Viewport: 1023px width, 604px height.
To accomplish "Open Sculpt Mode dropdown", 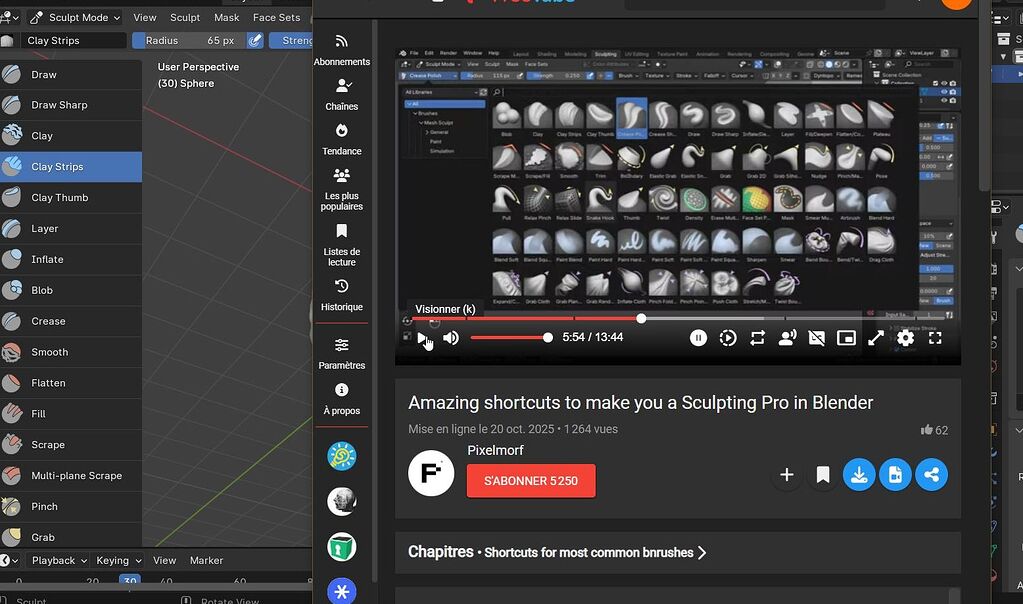I will coord(75,18).
